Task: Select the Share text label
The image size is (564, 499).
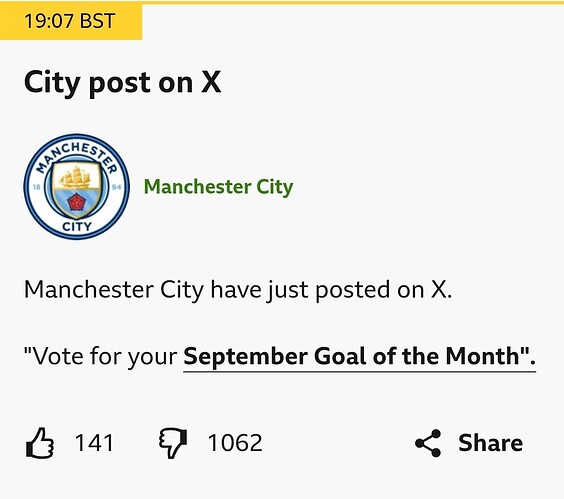Action: click(x=490, y=443)
